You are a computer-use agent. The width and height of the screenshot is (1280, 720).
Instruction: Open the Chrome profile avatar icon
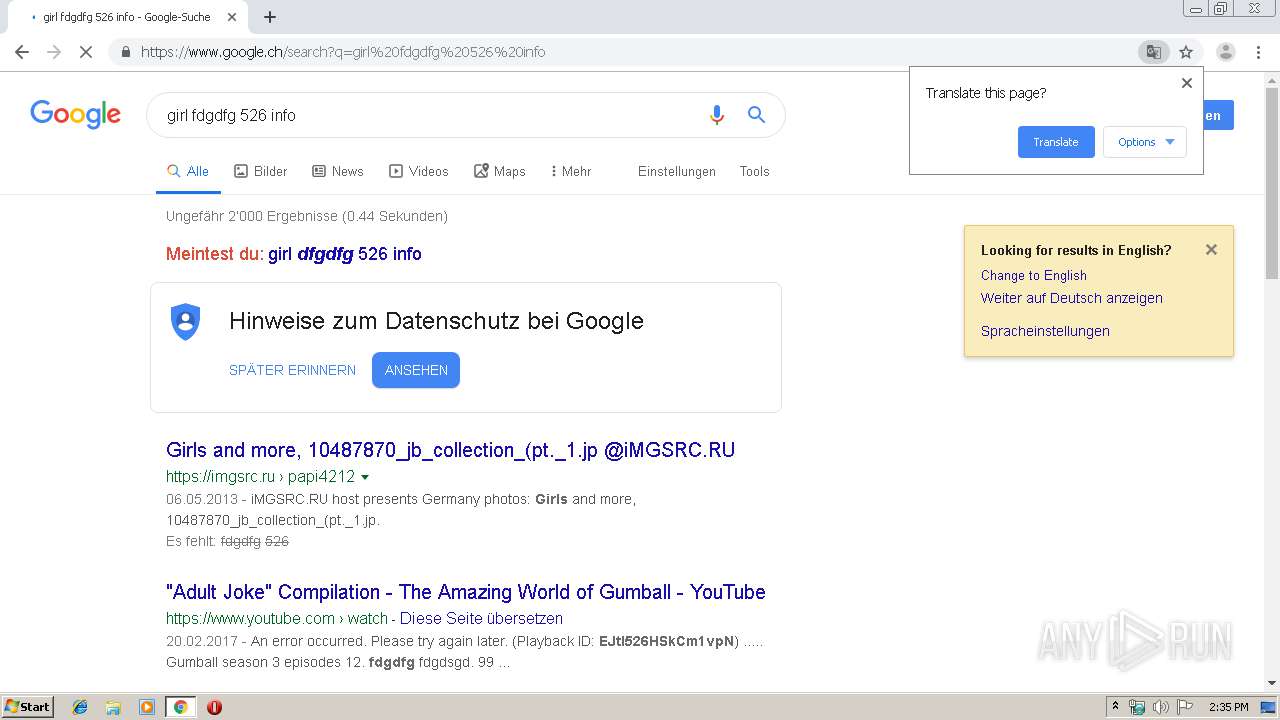(1225, 52)
